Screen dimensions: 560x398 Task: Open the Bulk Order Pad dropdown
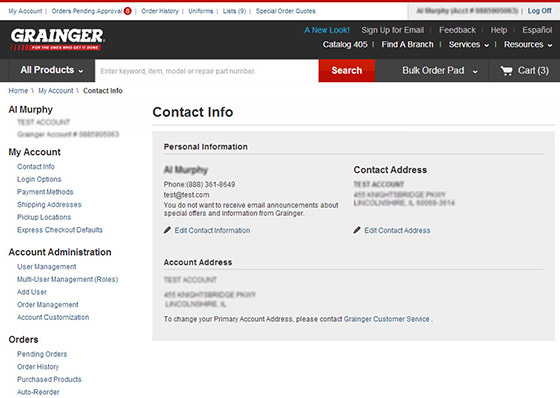[x=440, y=71]
